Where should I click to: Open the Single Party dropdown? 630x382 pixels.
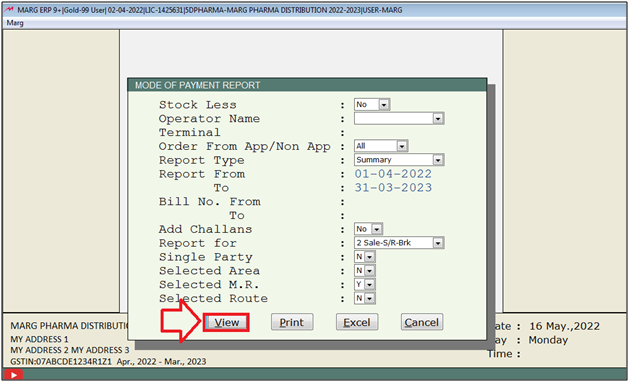pyautogui.click(x=369, y=257)
